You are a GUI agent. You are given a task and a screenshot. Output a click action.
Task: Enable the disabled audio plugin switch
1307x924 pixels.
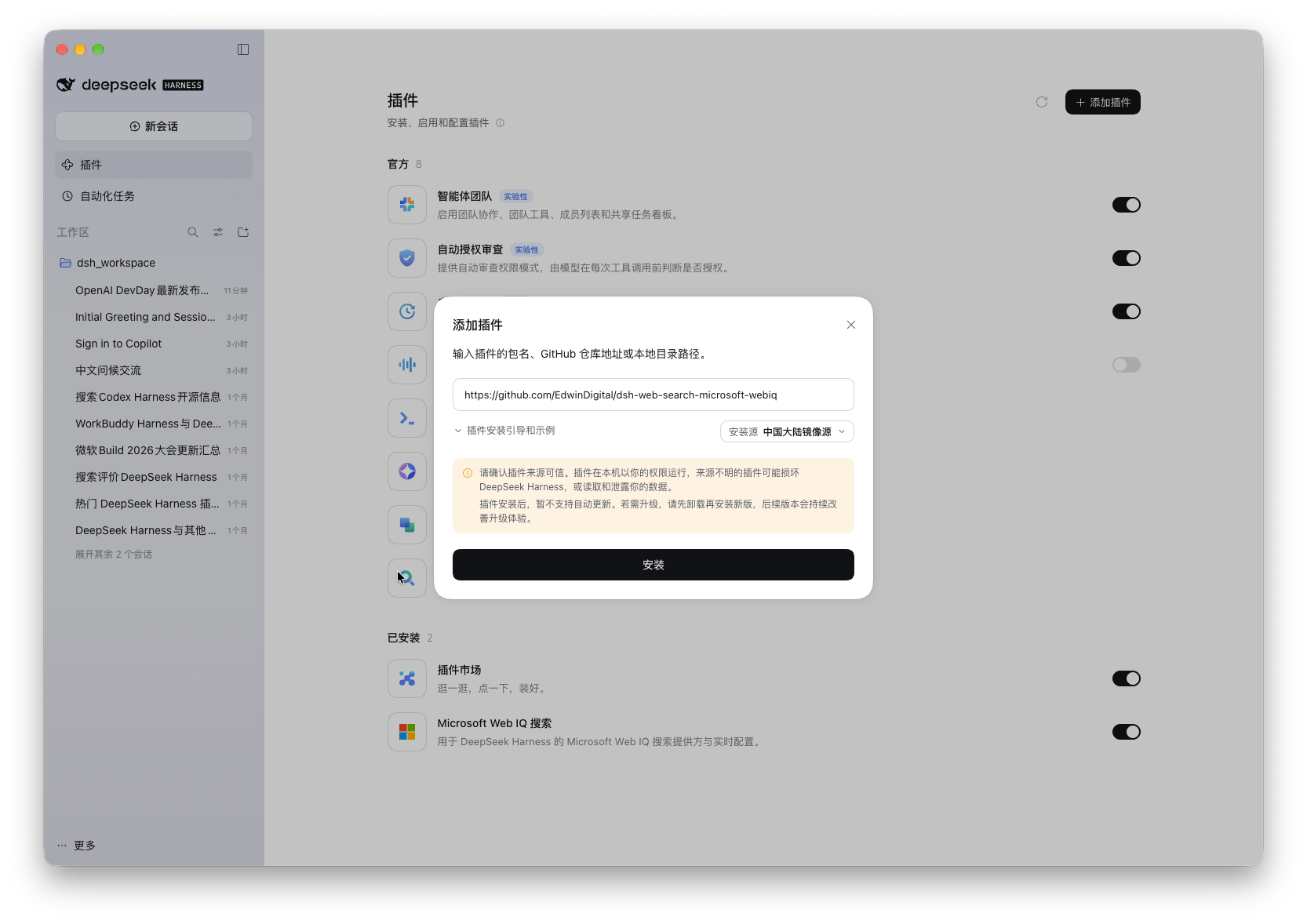pyautogui.click(x=1127, y=365)
